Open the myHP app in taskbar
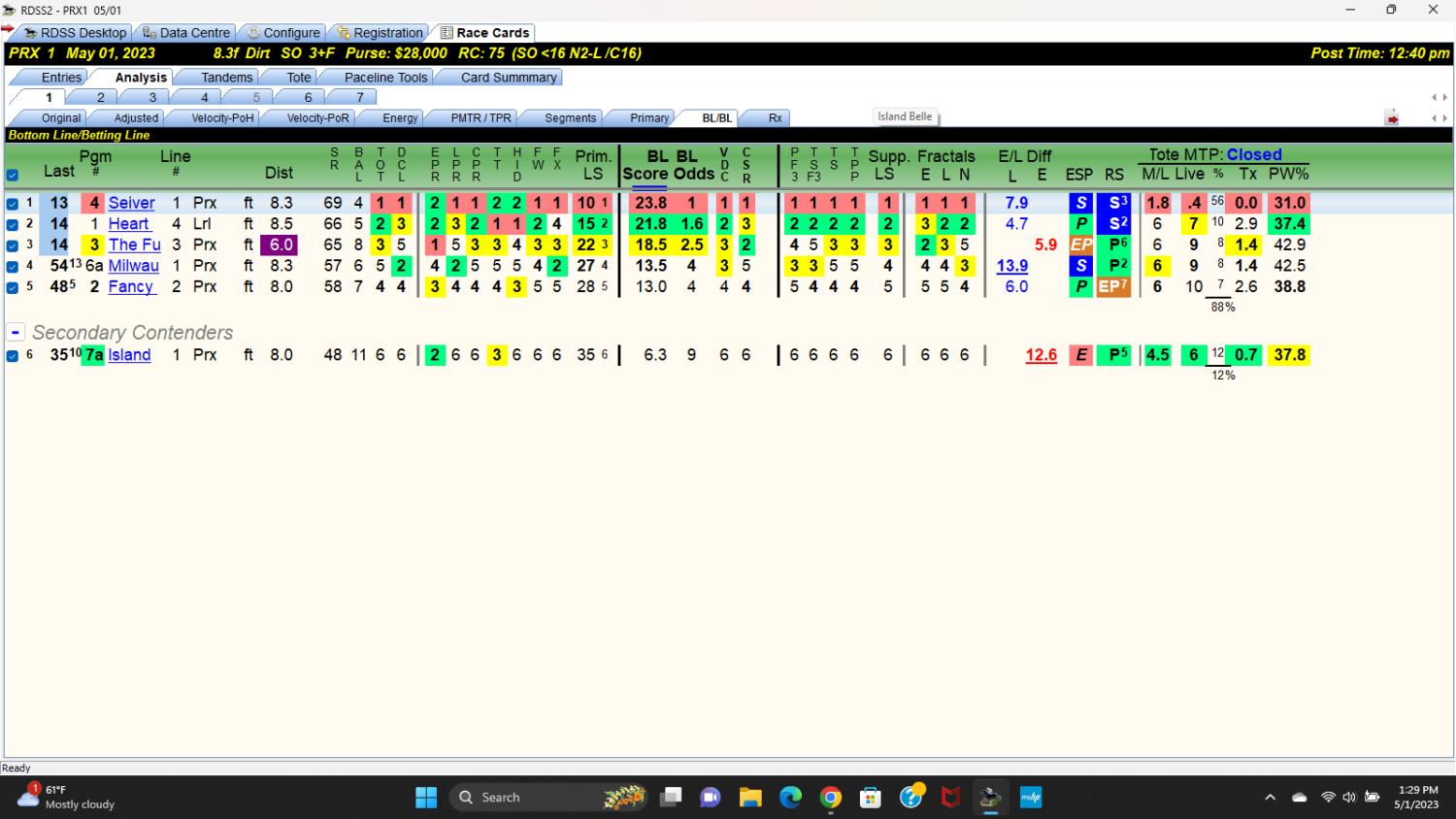The height and width of the screenshot is (819, 1456). click(x=1030, y=798)
